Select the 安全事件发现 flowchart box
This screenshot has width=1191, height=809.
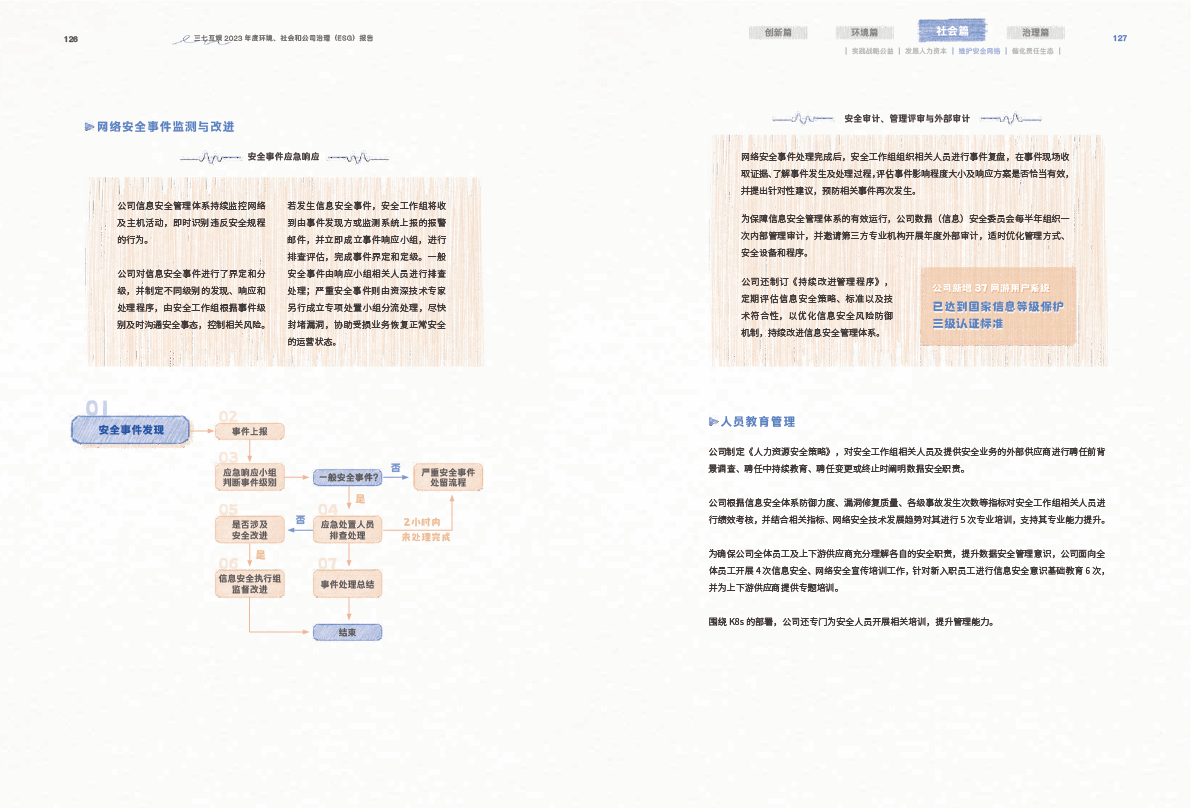[x=130, y=430]
